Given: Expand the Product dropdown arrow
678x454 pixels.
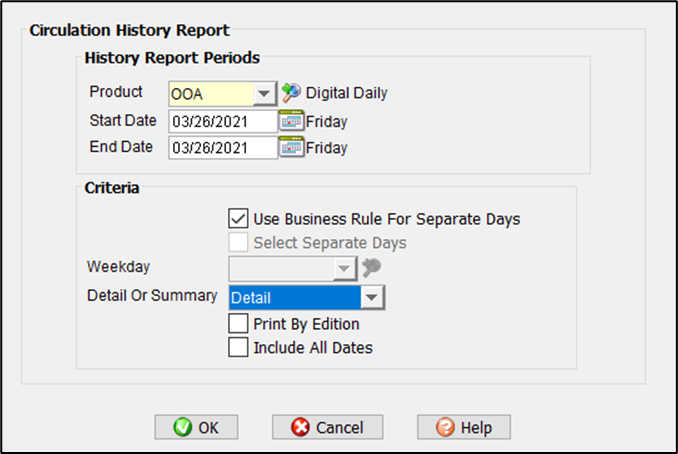Looking at the screenshot, I should (264, 93).
